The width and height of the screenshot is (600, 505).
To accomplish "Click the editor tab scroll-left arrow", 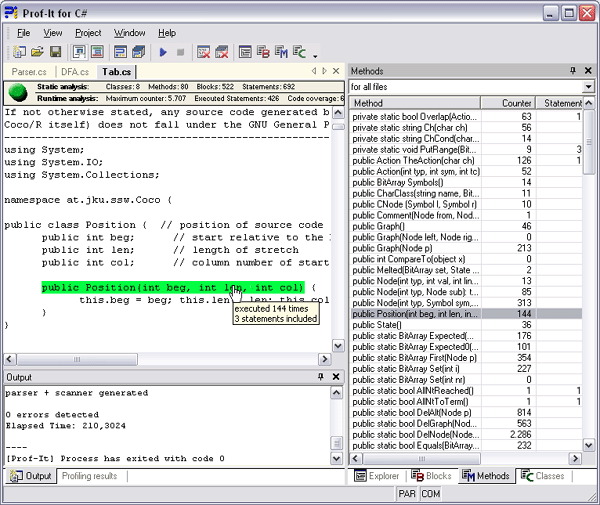I will tap(314, 71).
